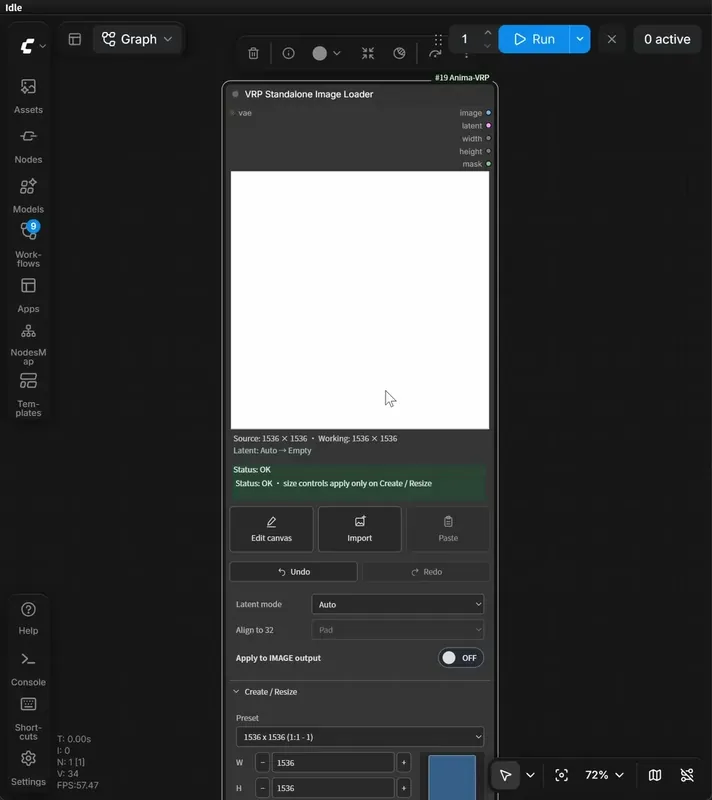Open the NodesMap panel
Viewport: 712px width, 800px height.
pyautogui.click(x=28, y=344)
